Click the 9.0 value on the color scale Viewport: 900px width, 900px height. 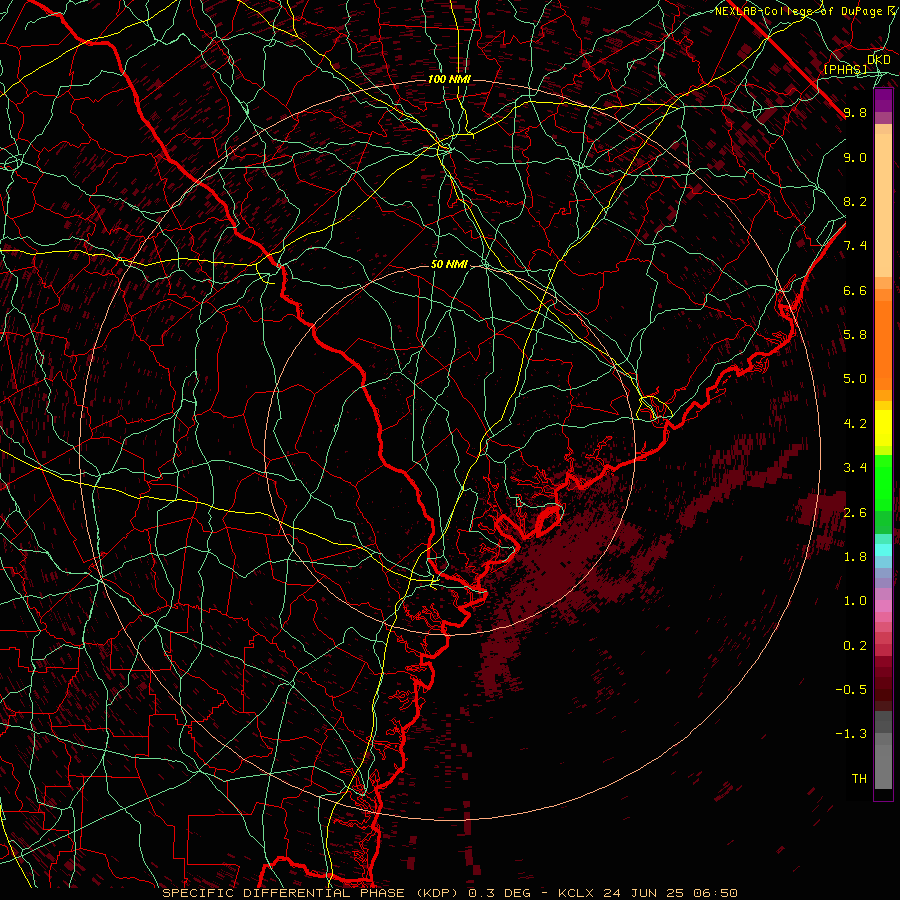coord(855,158)
